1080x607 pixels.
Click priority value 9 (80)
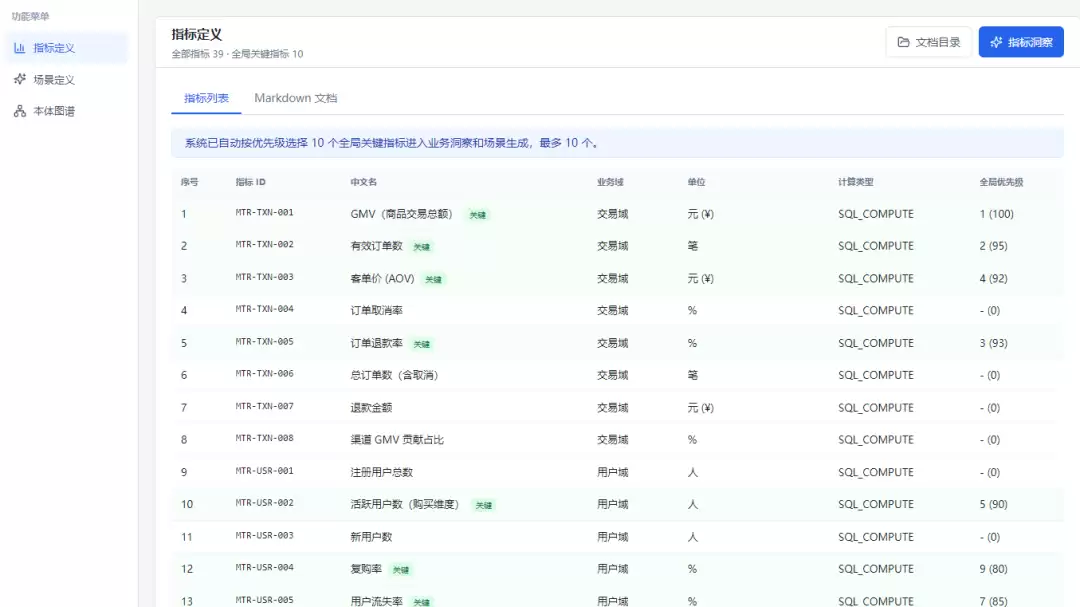(x=993, y=569)
